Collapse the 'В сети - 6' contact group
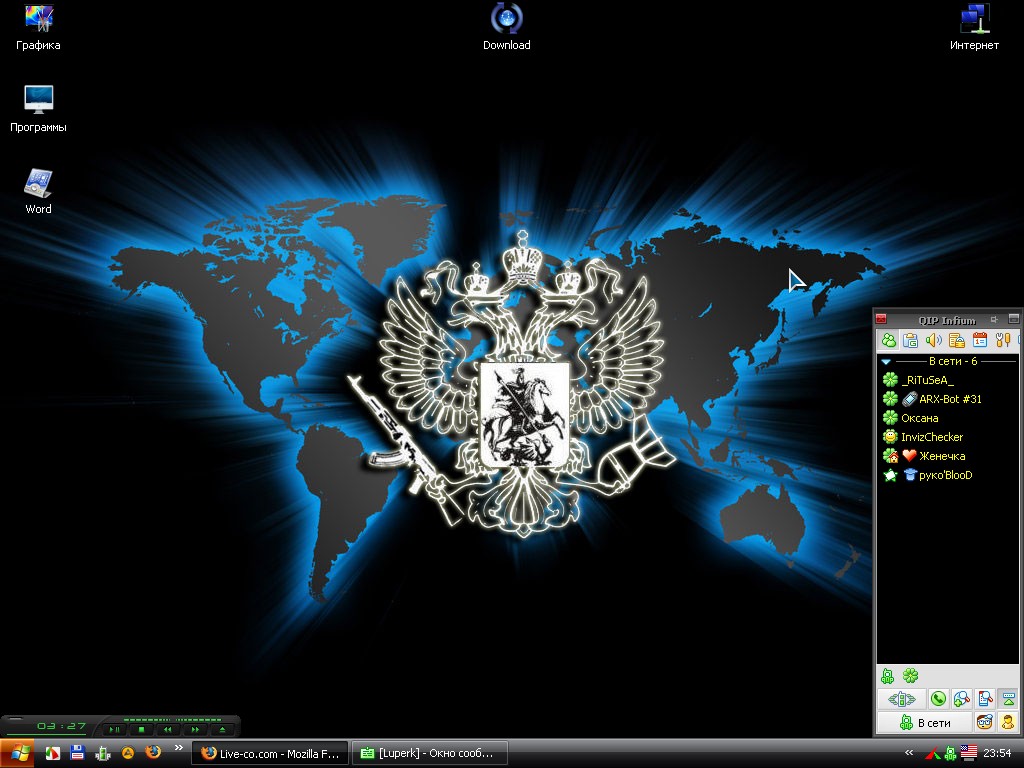This screenshot has width=1024, height=768. point(886,361)
